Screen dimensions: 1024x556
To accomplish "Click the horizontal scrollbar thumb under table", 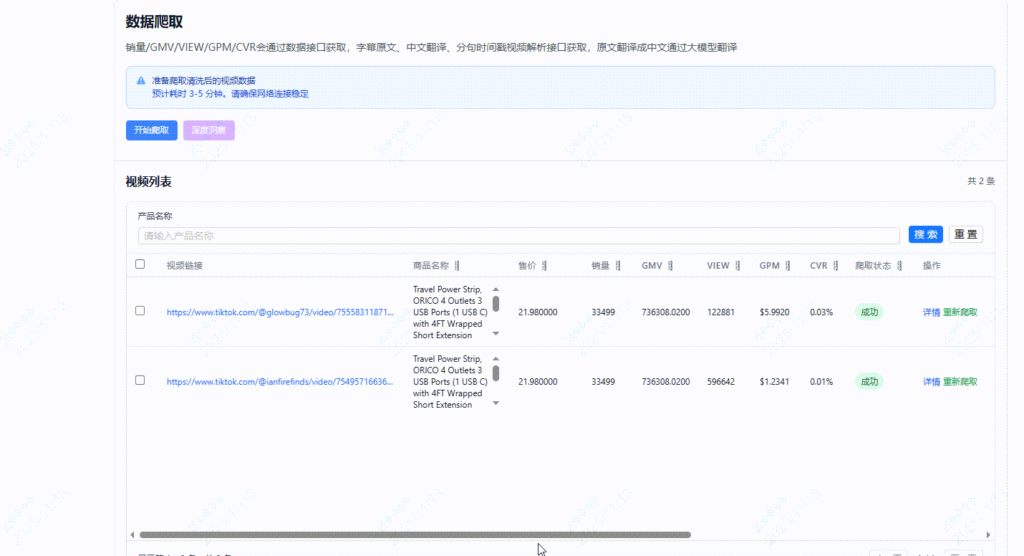I will [415, 535].
